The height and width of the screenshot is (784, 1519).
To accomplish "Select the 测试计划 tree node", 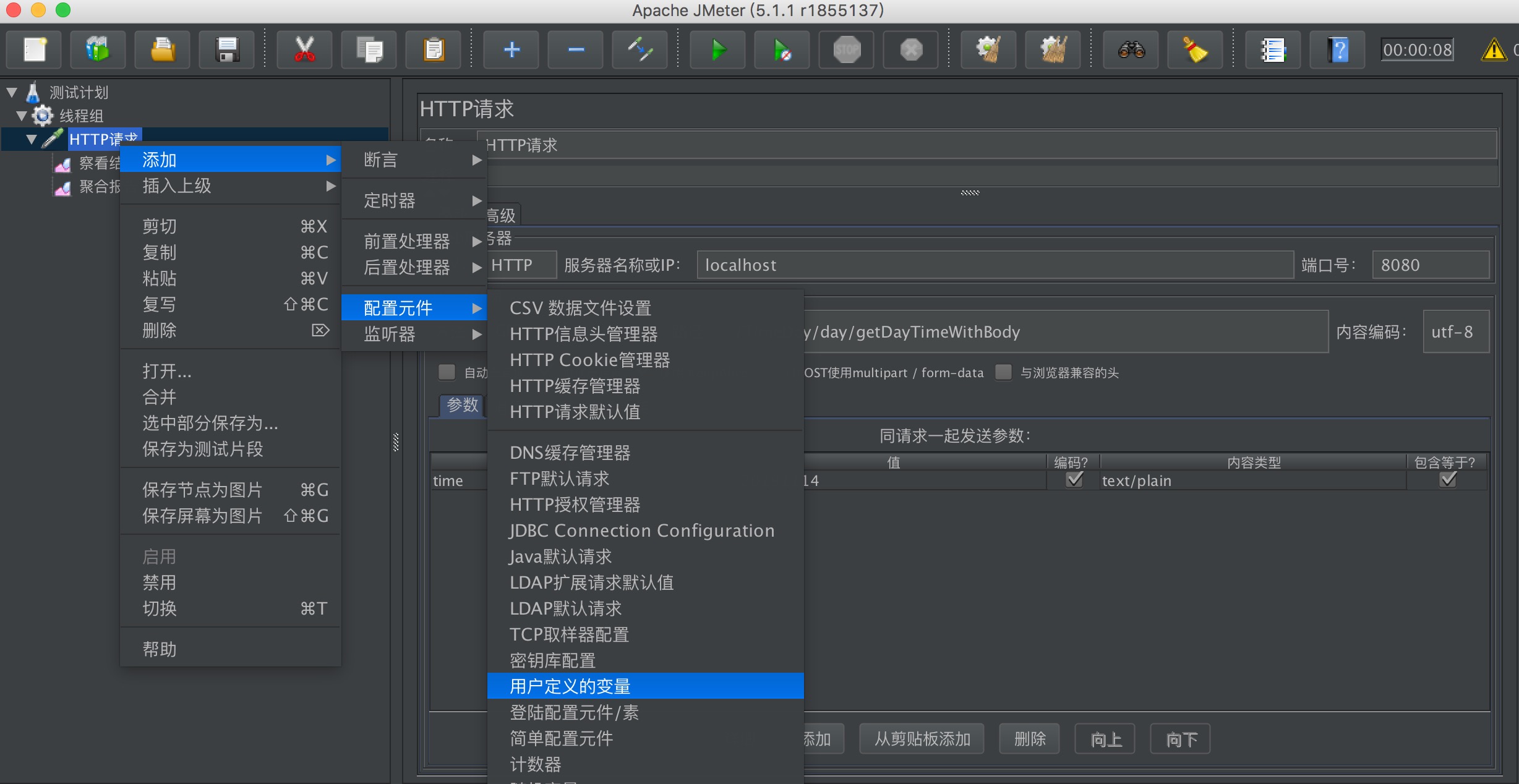I will 79,93.
